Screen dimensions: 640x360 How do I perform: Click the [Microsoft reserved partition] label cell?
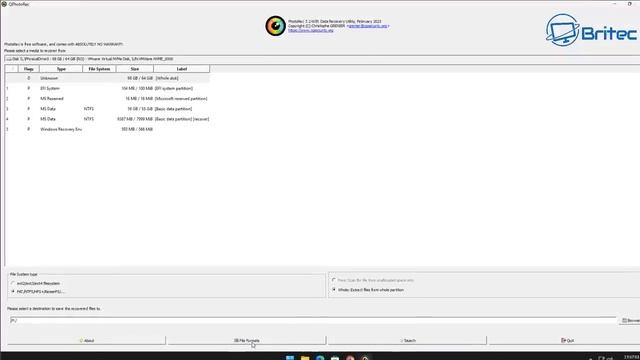(181, 98)
